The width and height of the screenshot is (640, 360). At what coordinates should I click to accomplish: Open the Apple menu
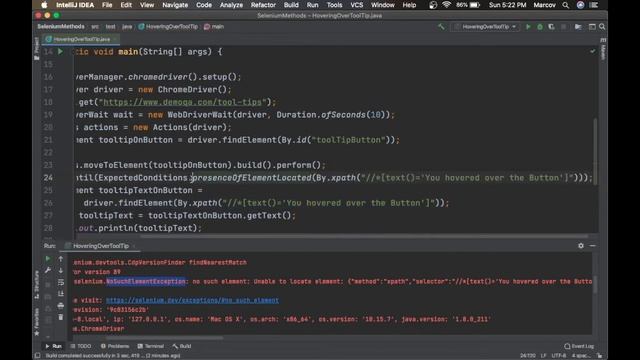(x=44, y=5)
